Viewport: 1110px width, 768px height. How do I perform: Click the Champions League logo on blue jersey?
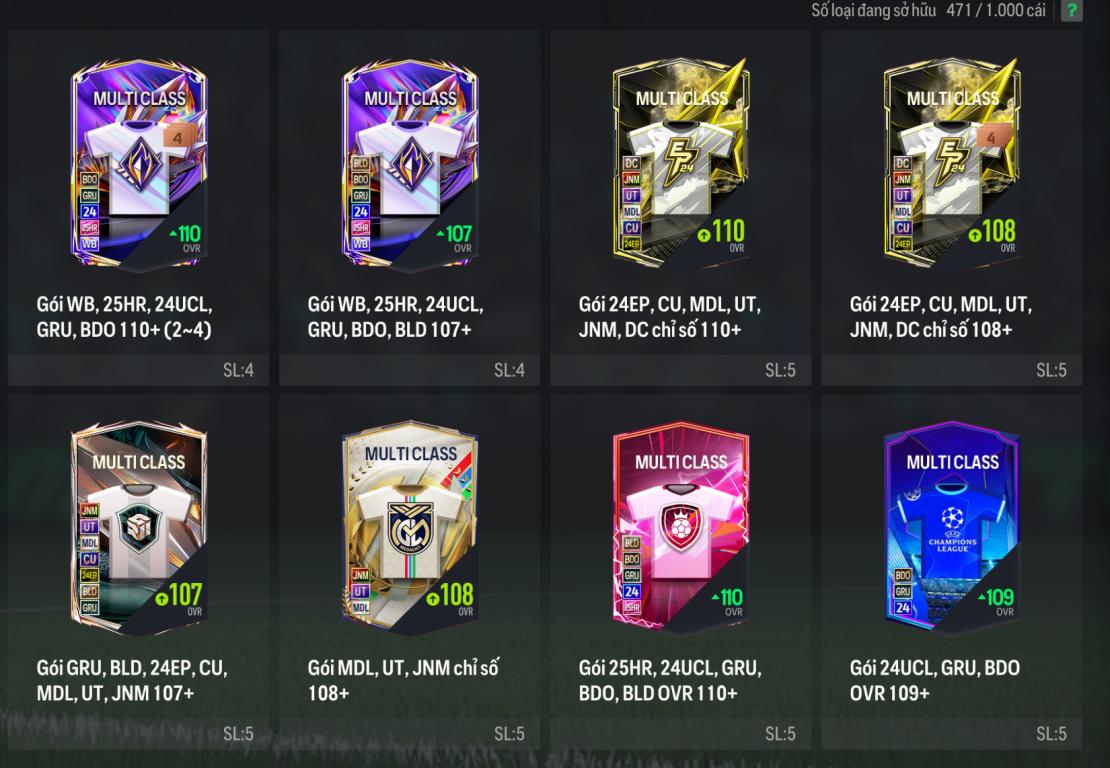952,529
